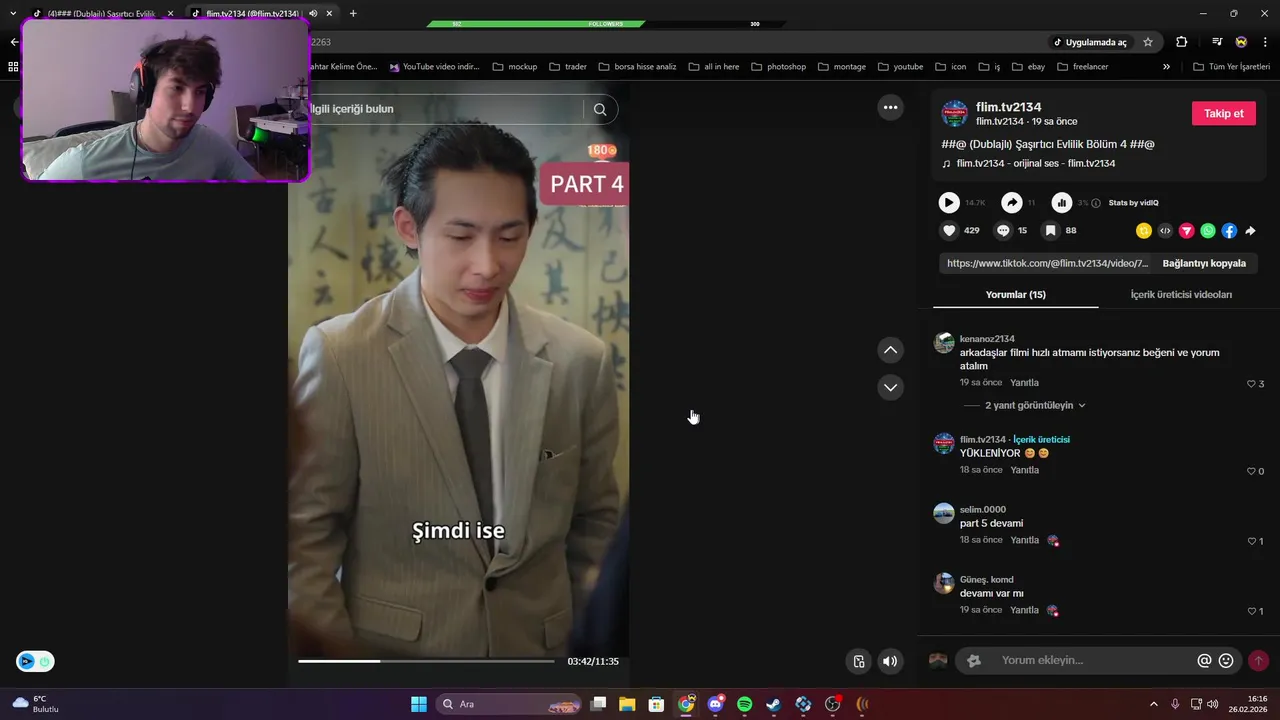Screen dimensions: 1280x720
Task: Like the YÜKLENİYOR comment with its heart
Action: pos(1251,471)
